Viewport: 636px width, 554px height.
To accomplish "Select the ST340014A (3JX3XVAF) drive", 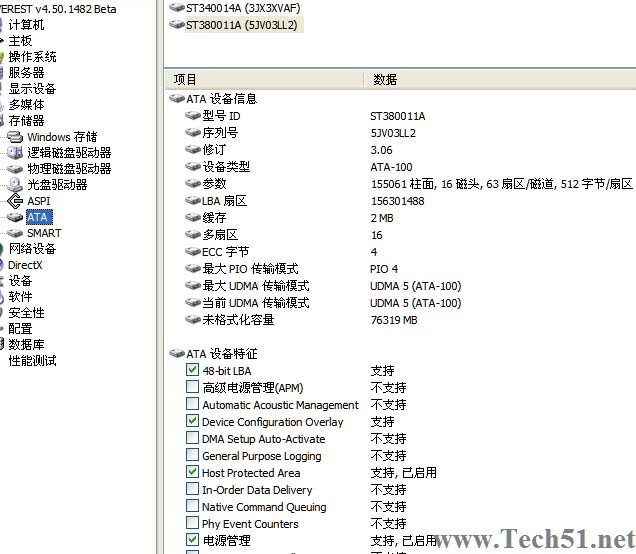I will coord(243,8).
